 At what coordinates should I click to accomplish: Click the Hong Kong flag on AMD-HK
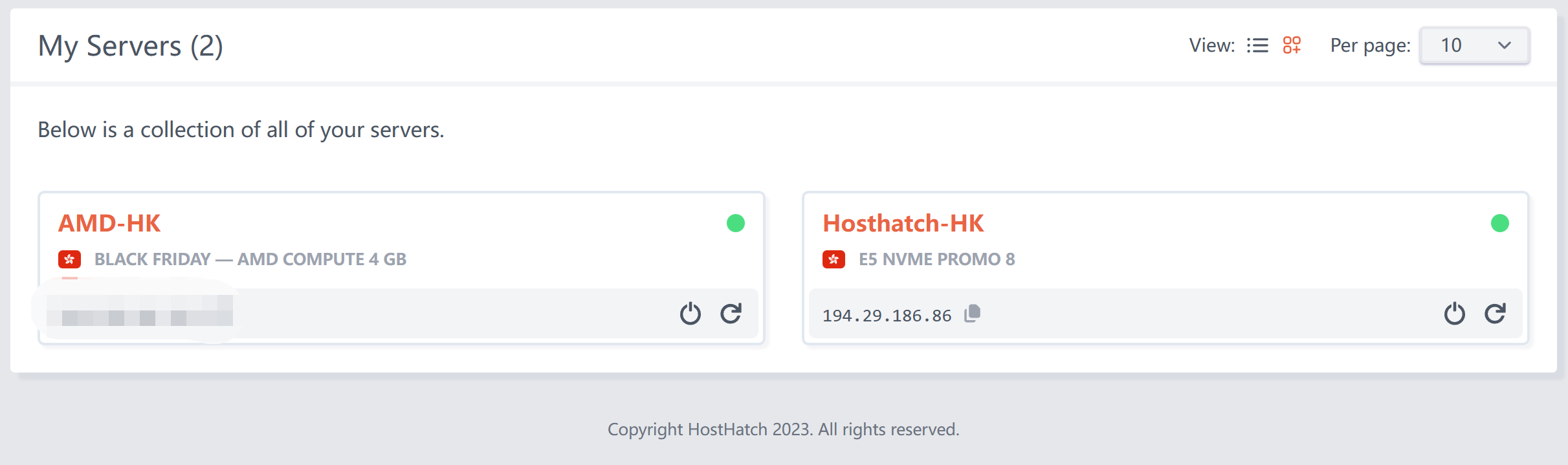69,259
